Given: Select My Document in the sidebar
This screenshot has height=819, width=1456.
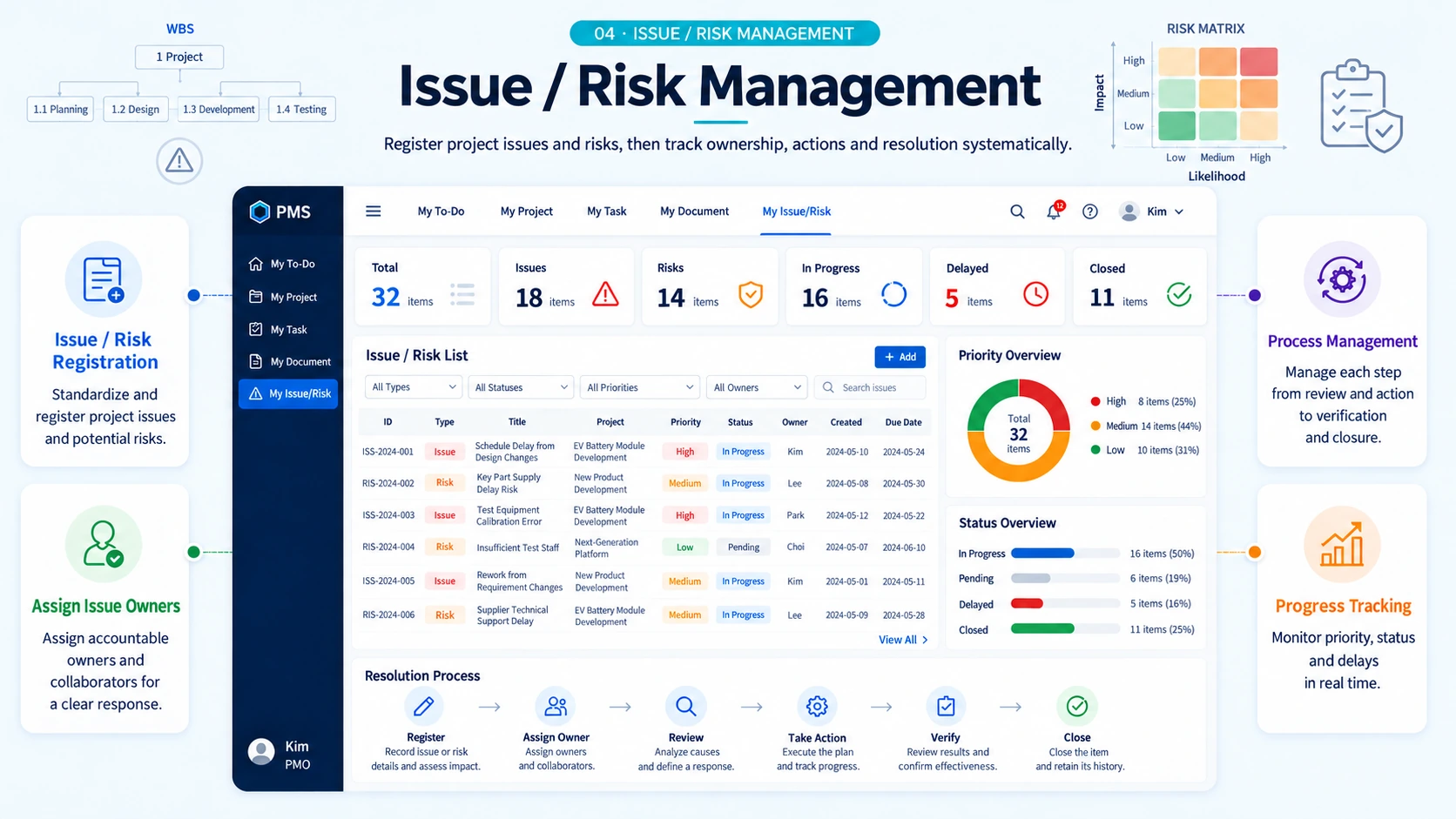Looking at the screenshot, I should [288, 361].
